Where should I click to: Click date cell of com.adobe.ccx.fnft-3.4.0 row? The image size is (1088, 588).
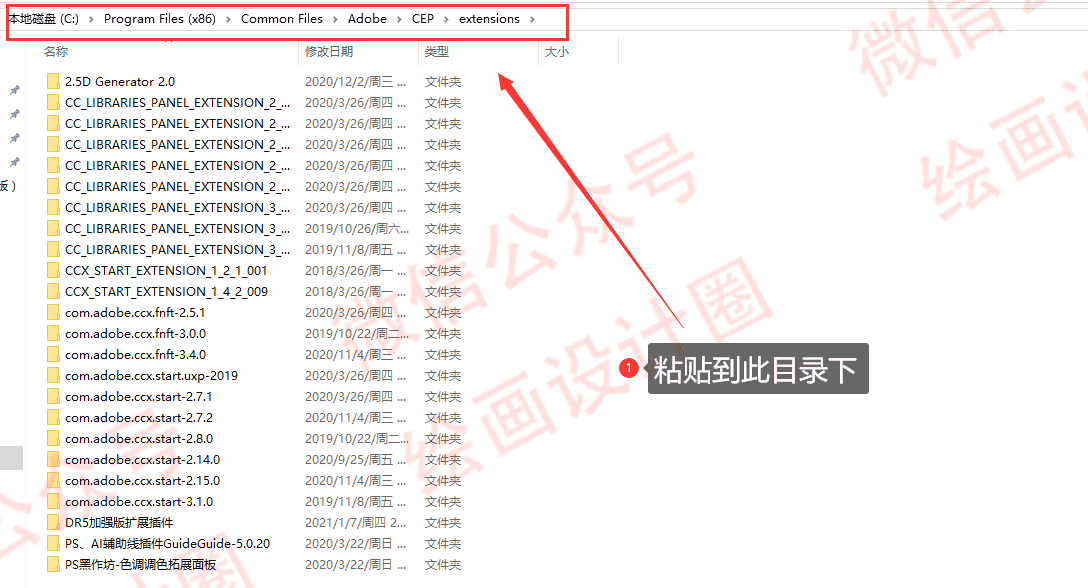click(355, 354)
